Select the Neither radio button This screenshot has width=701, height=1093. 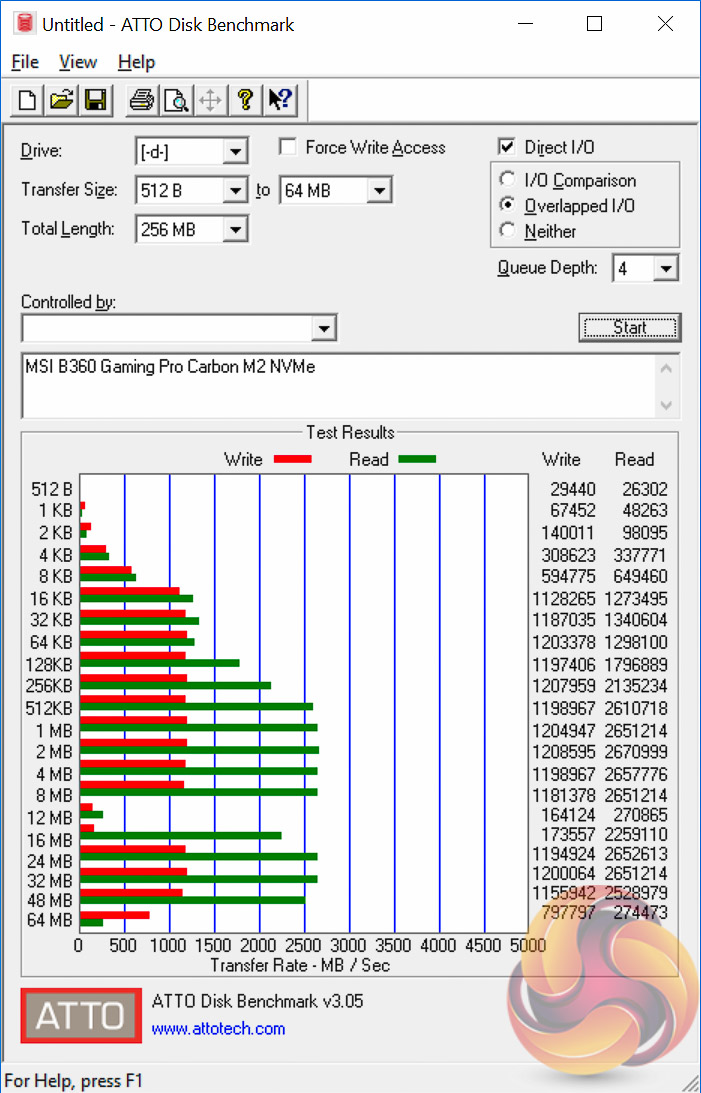pyautogui.click(x=508, y=230)
